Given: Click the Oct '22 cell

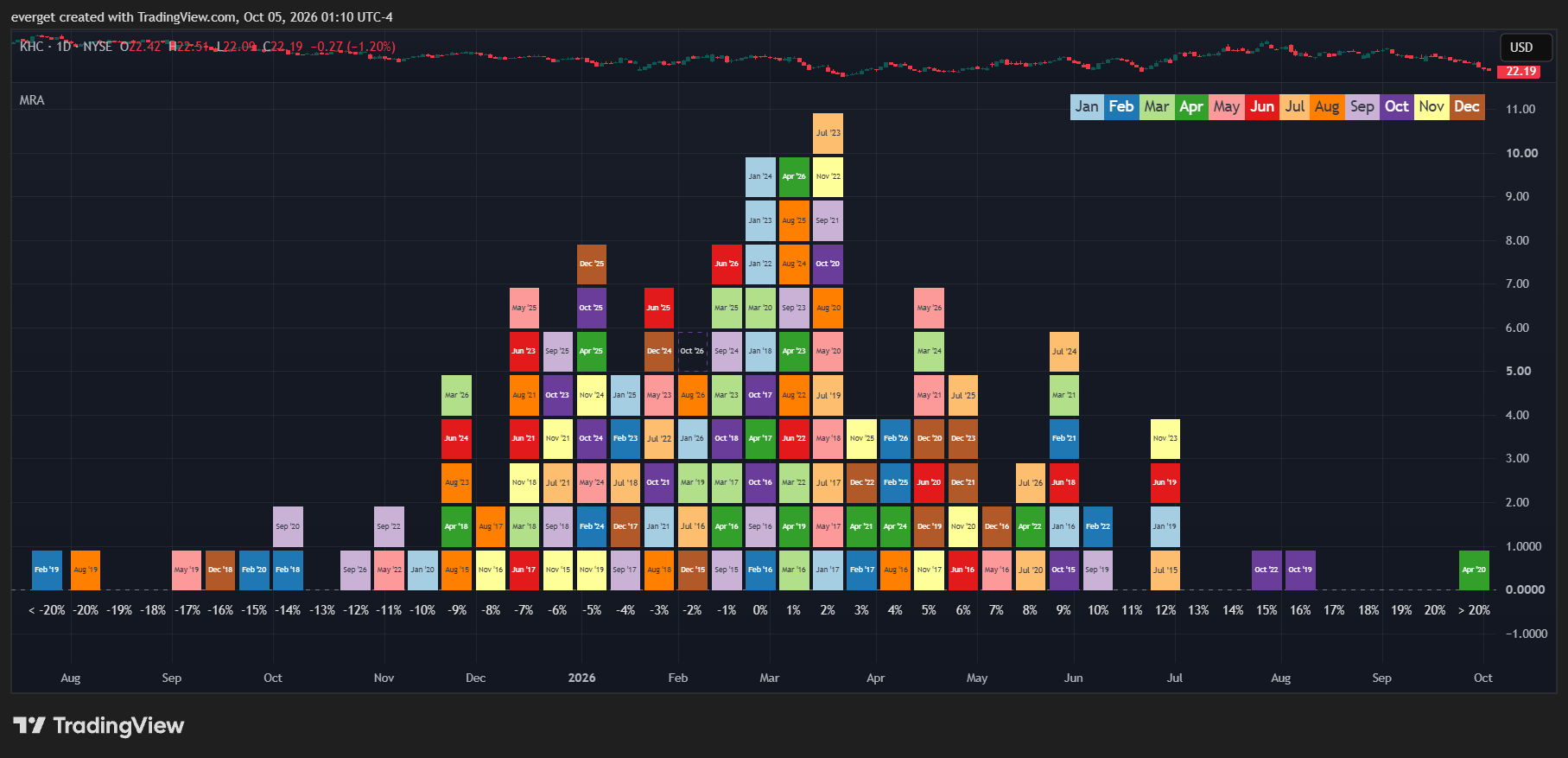Looking at the screenshot, I should pos(1266,570).
